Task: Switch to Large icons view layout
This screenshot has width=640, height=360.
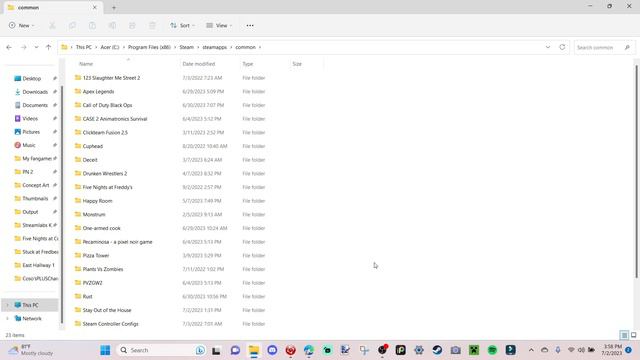Action: [633, 335]
